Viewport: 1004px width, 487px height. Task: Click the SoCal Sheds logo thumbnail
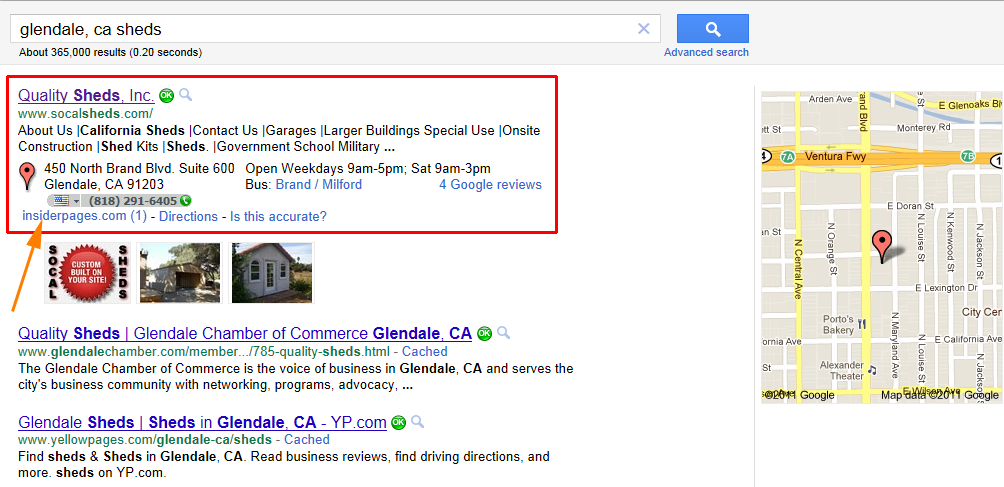(87, 273)
